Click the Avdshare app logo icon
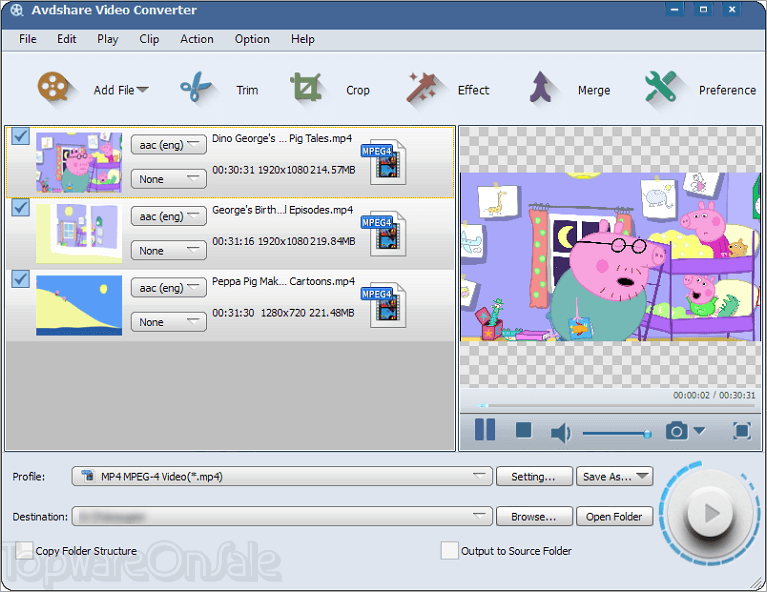767x592 pixels. (17, 10)
